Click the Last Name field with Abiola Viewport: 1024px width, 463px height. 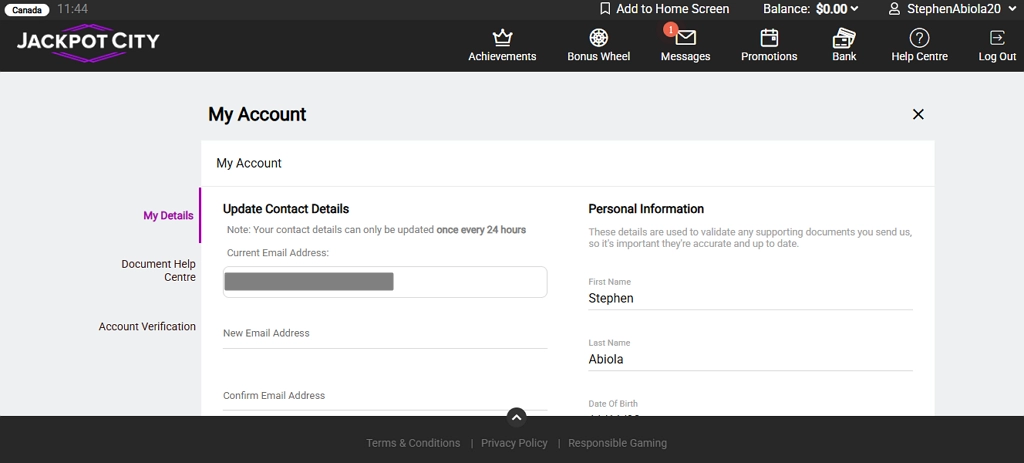[x=750, y=359]
